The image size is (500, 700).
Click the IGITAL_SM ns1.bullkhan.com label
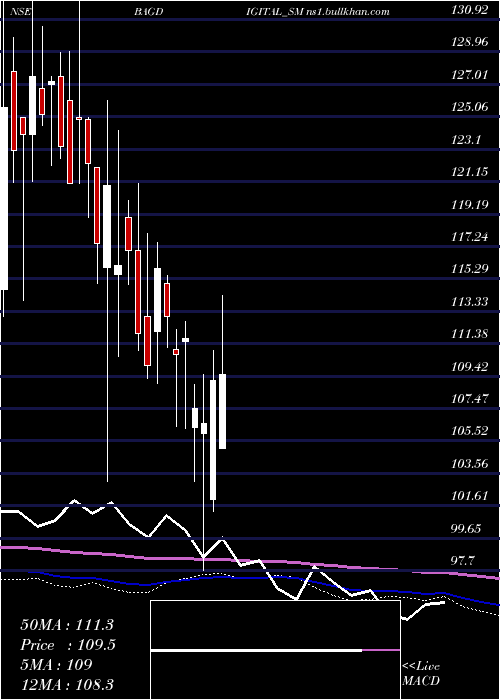pos(318,12)
